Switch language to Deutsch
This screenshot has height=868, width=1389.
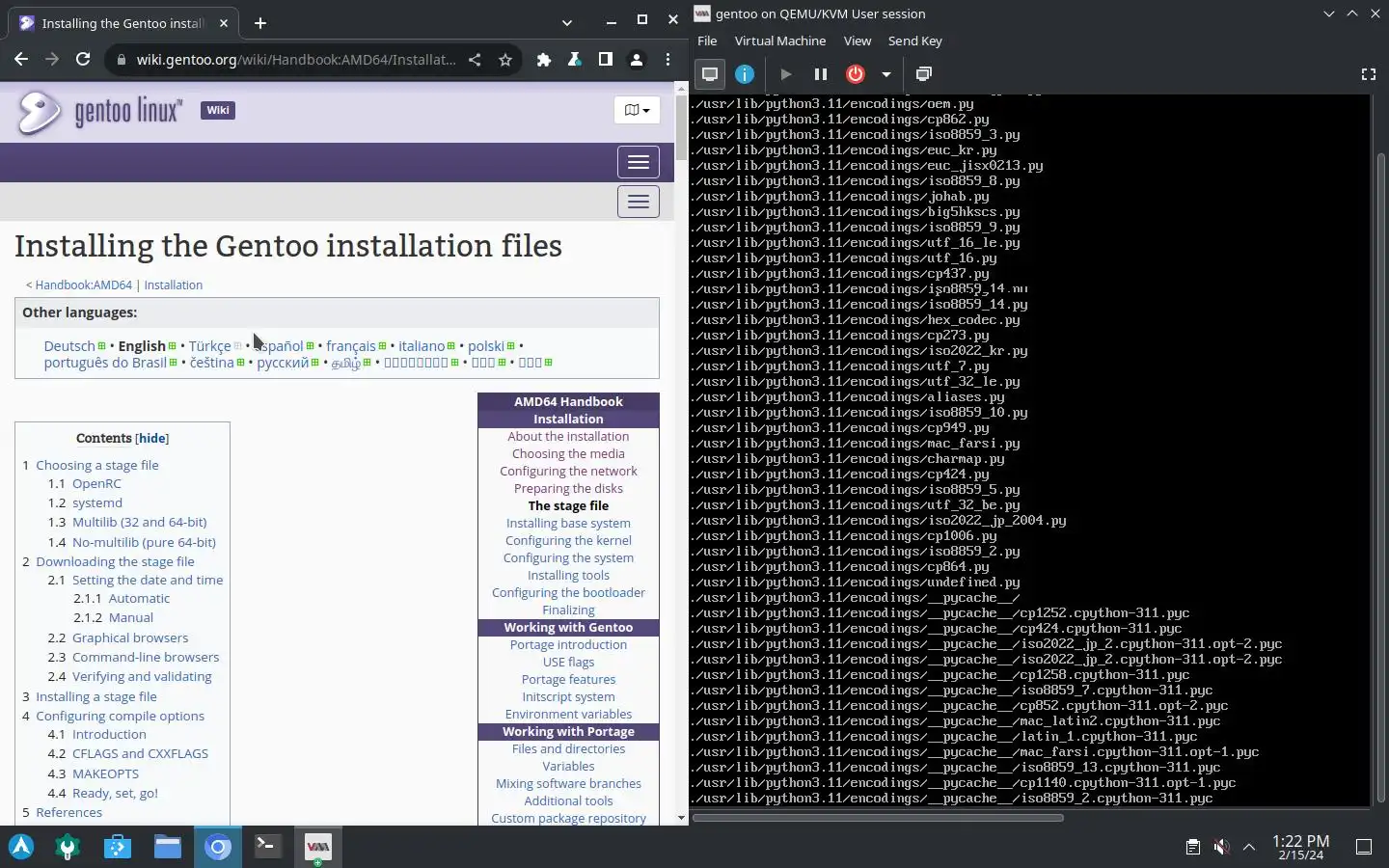click(x=69, y=346)
